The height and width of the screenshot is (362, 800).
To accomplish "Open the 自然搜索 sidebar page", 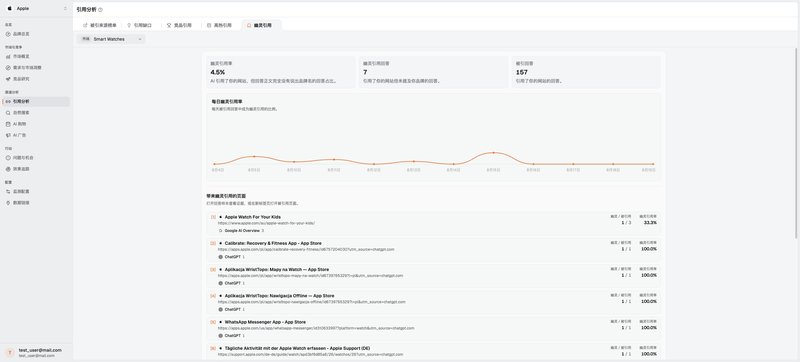I will click(x=35, y=113).
